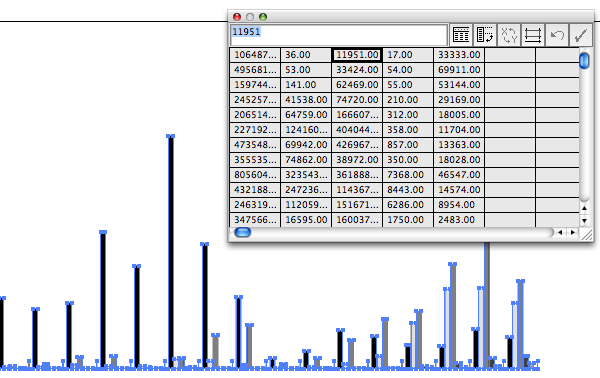The image size is (600, 378).
Task: Click the horizontal scrollbar thumb
Action: (243, 232)
